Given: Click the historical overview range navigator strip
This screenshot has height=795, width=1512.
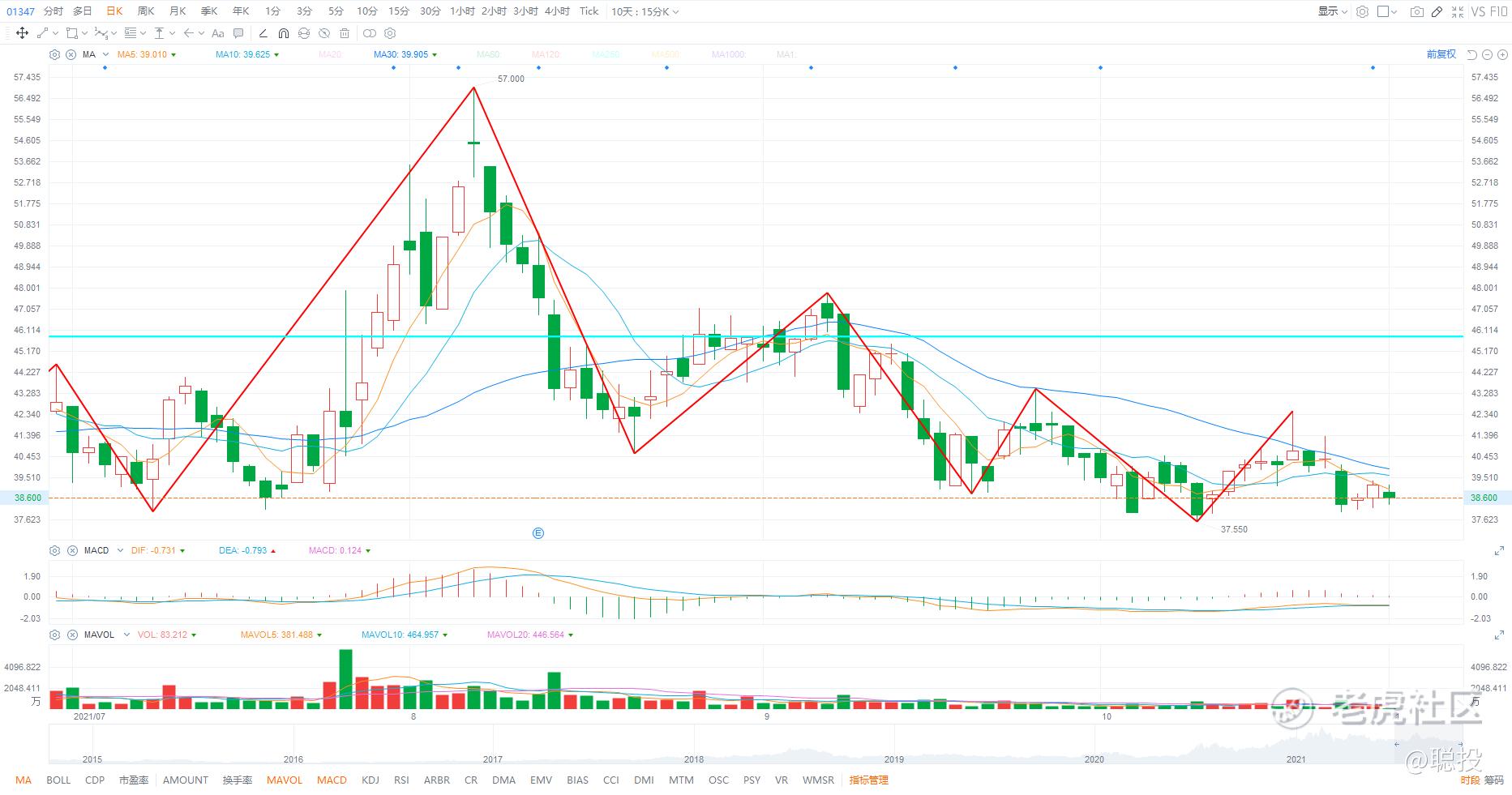Looking at the screenshot, I should coord(756,745).
